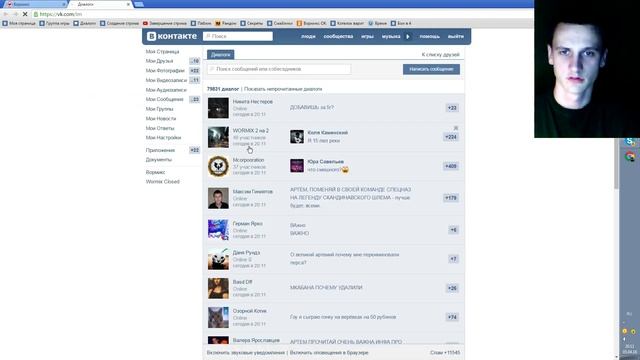Open Skype icon on the right sidebar
Image resolution: width=640 pixels, height=360 pixels.
point(630,142)
